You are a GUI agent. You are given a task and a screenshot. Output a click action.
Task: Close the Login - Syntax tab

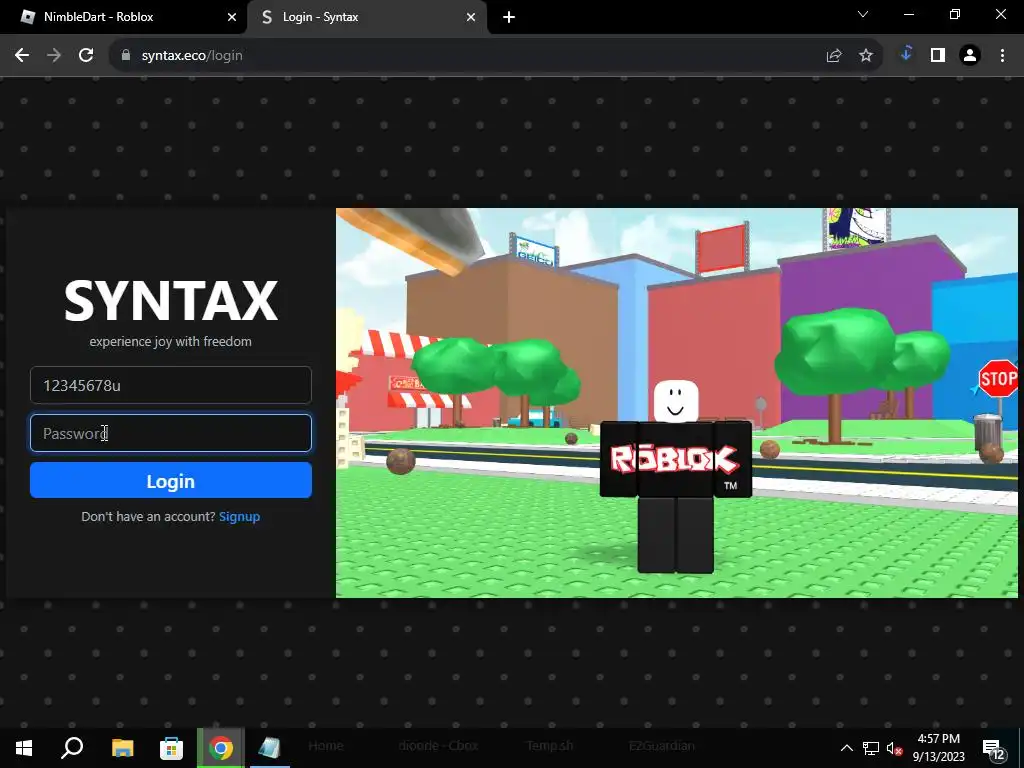coord(471,17)
